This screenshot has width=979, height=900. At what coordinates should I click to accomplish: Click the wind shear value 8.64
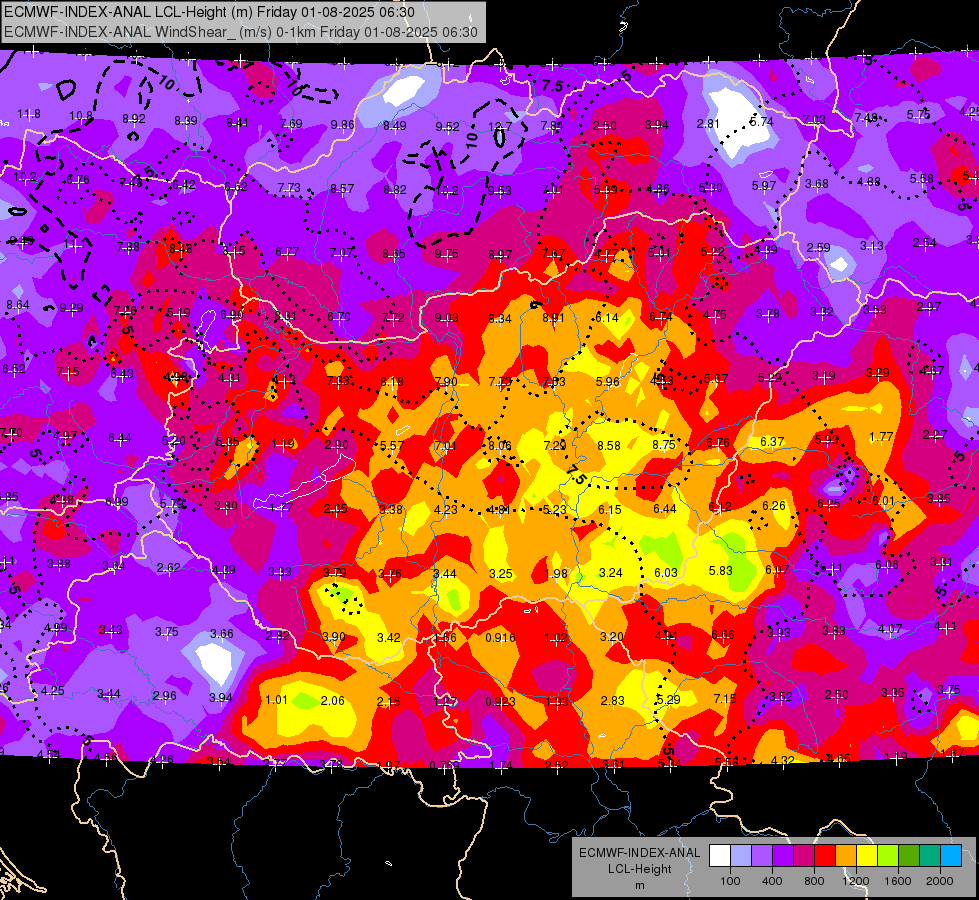(17, 305)
